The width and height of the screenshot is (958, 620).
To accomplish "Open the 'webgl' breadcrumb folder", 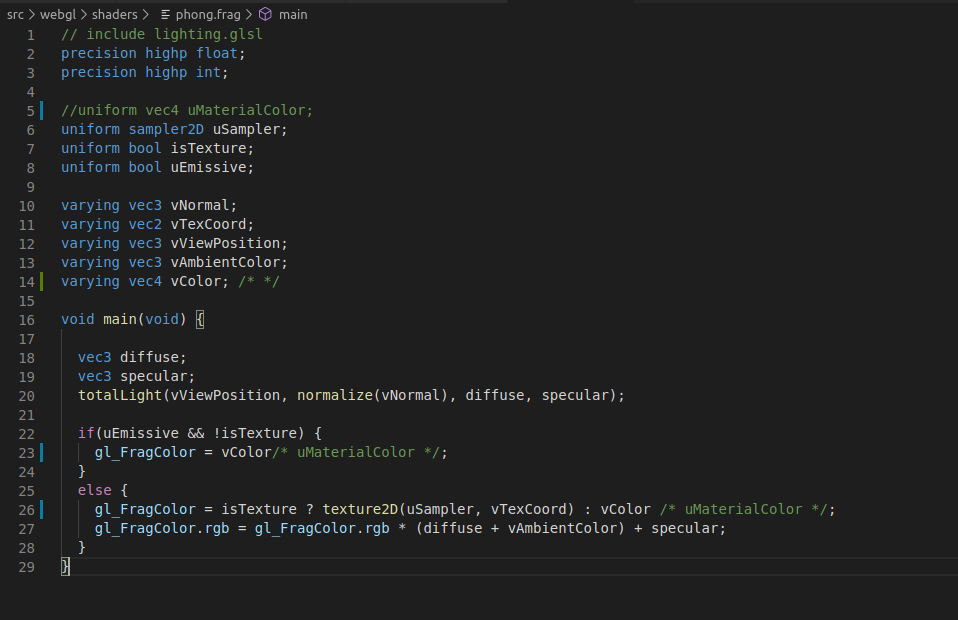I will pos(58,15).
